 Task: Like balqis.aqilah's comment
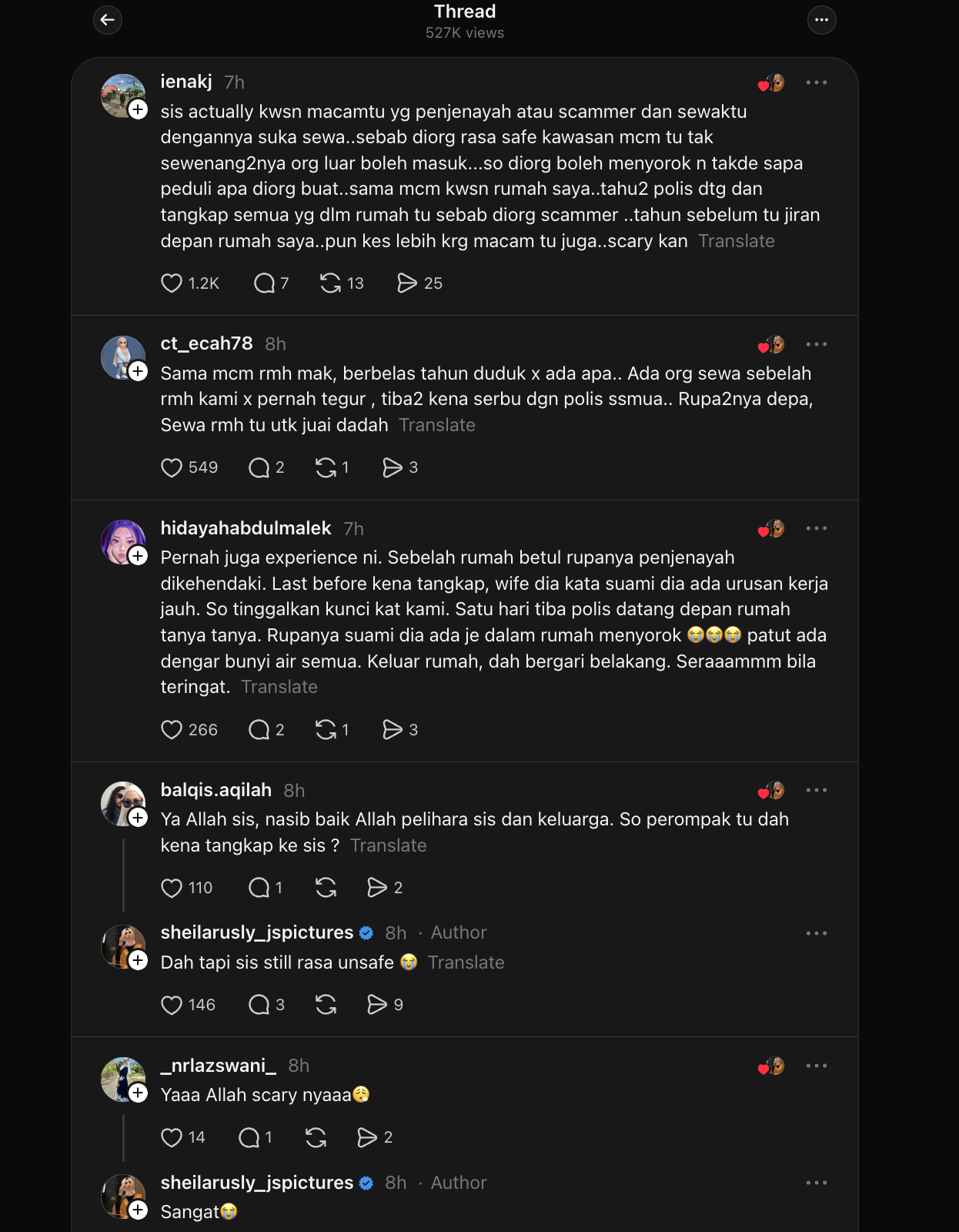pyautogui.click(x=172, y=888)
